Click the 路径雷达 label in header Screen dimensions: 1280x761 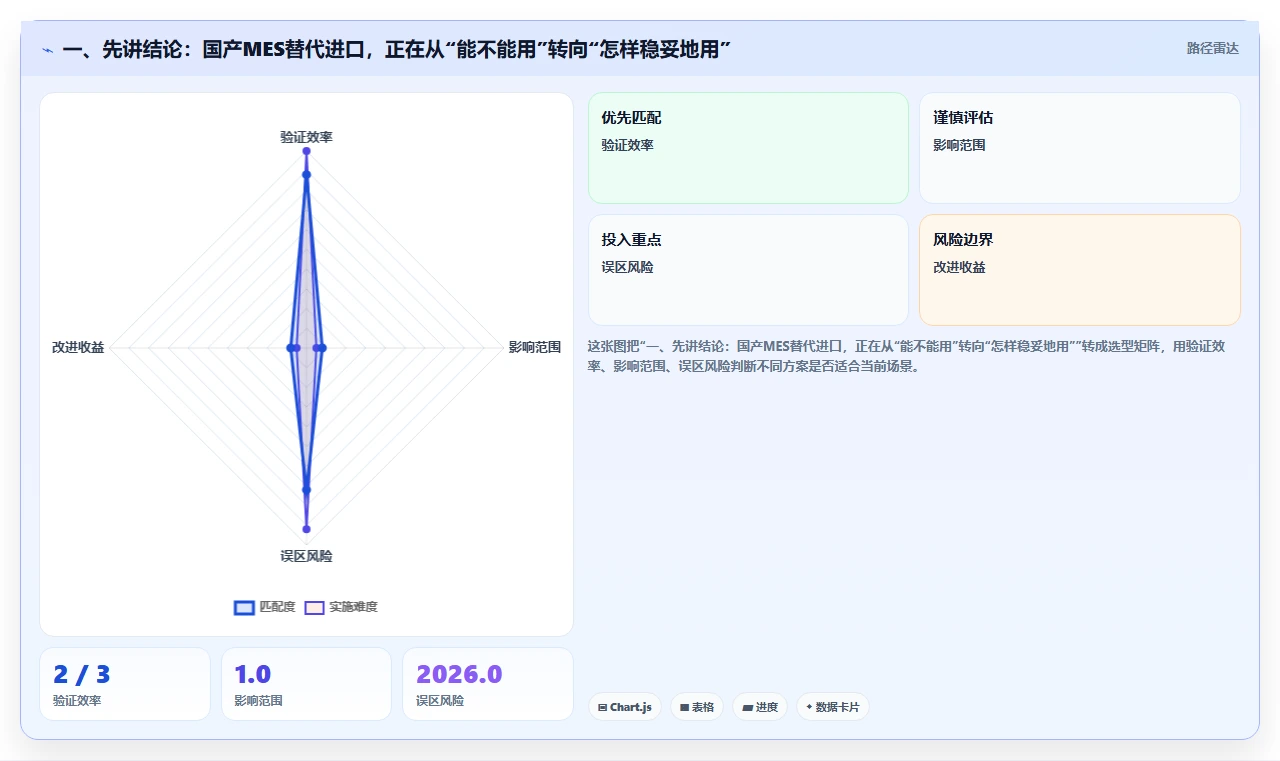point(1212,48)
